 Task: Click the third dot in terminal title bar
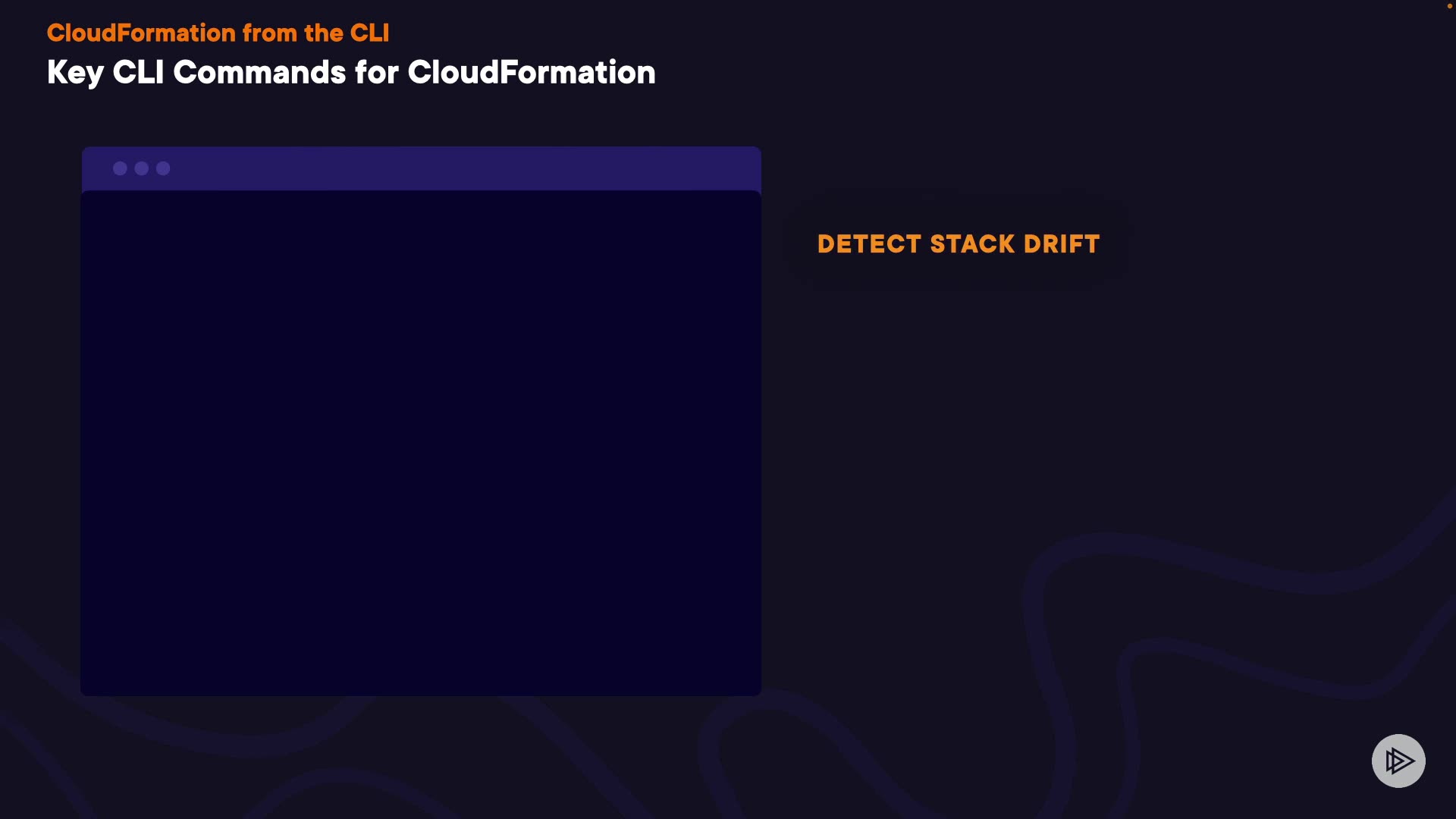point(163,168)
